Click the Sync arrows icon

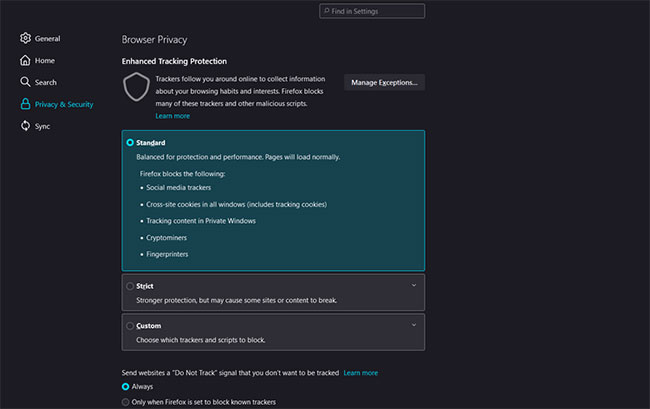(x=25, y=126)
